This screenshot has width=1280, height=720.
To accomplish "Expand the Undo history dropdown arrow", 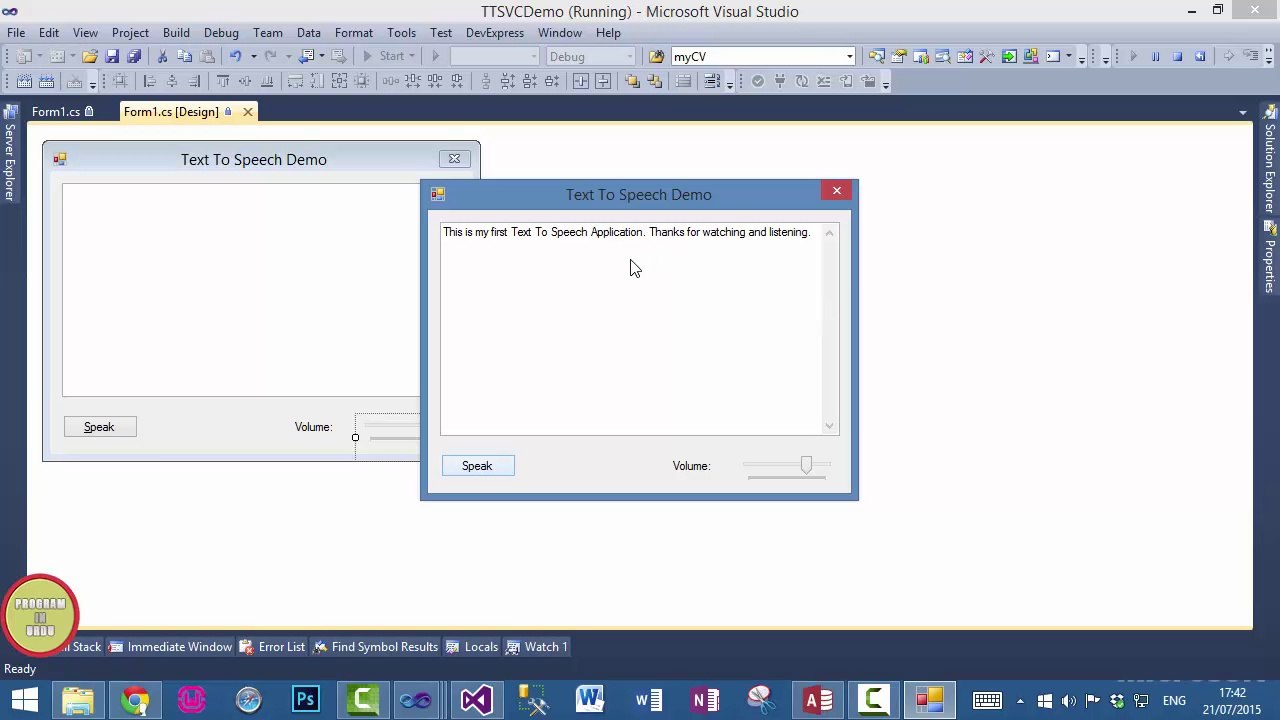I will click(x=254, y=56).
